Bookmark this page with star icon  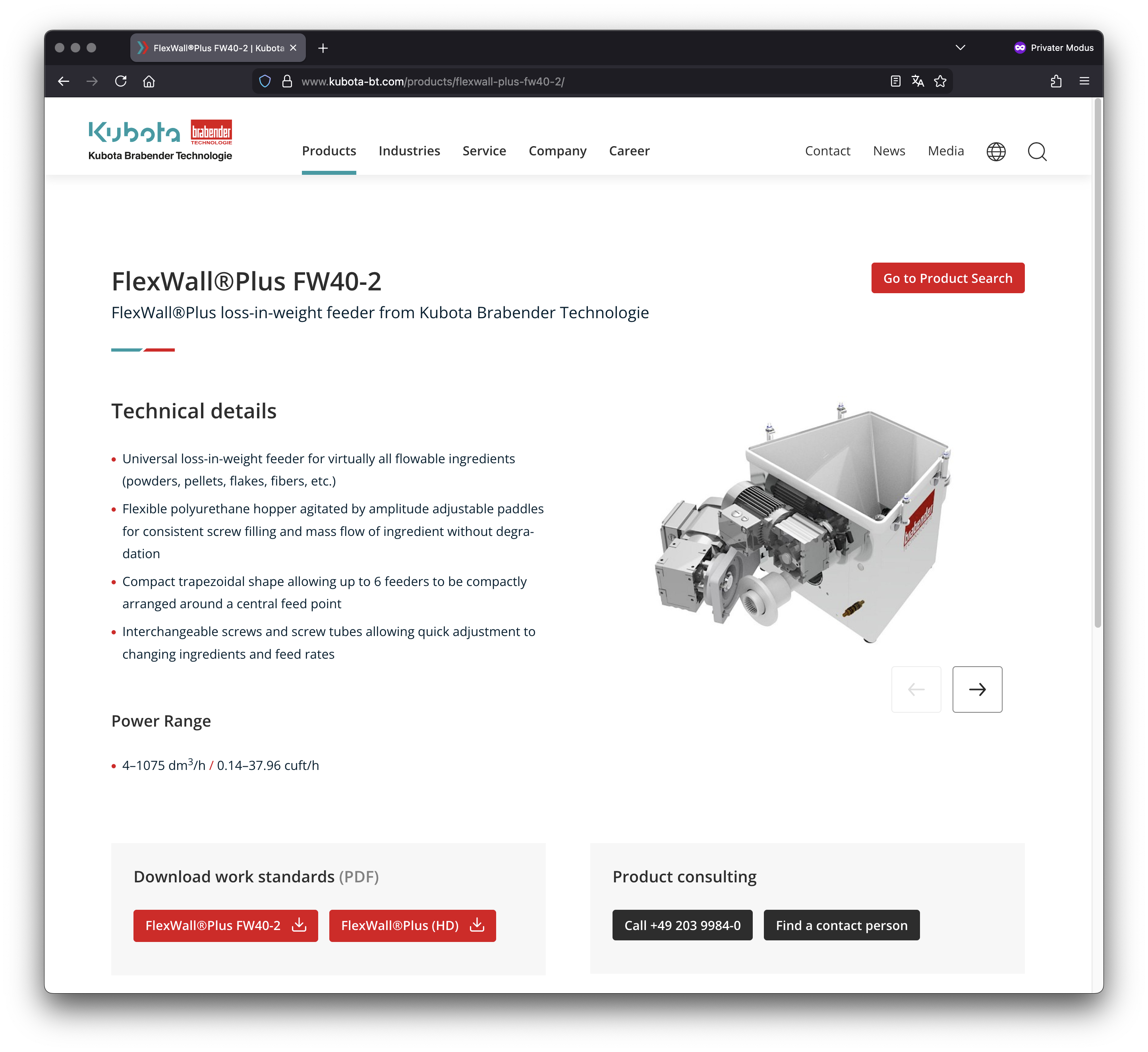[940, 81]
